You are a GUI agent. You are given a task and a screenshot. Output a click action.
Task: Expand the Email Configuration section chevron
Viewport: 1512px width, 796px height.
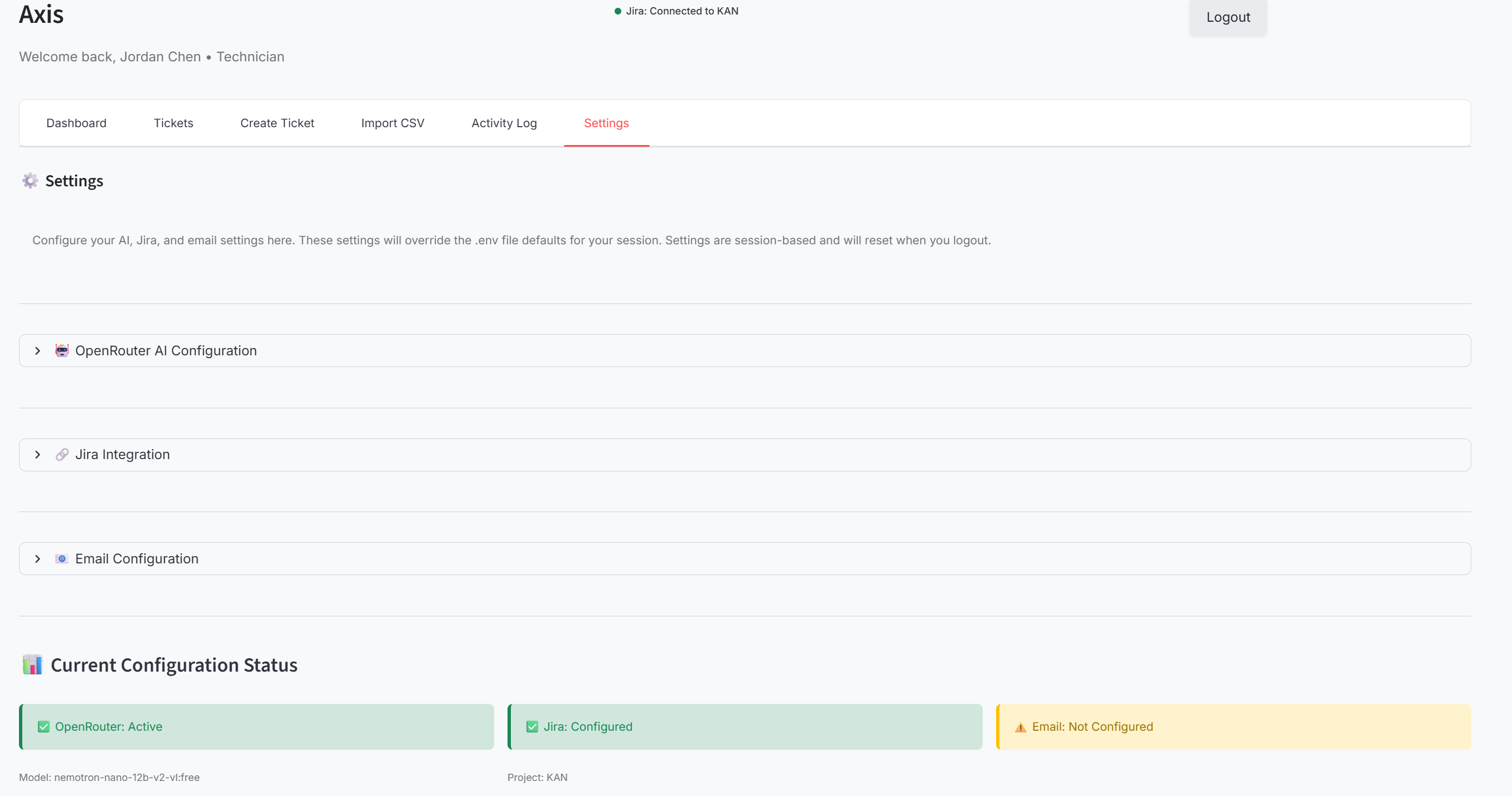(x=37, y=559)
